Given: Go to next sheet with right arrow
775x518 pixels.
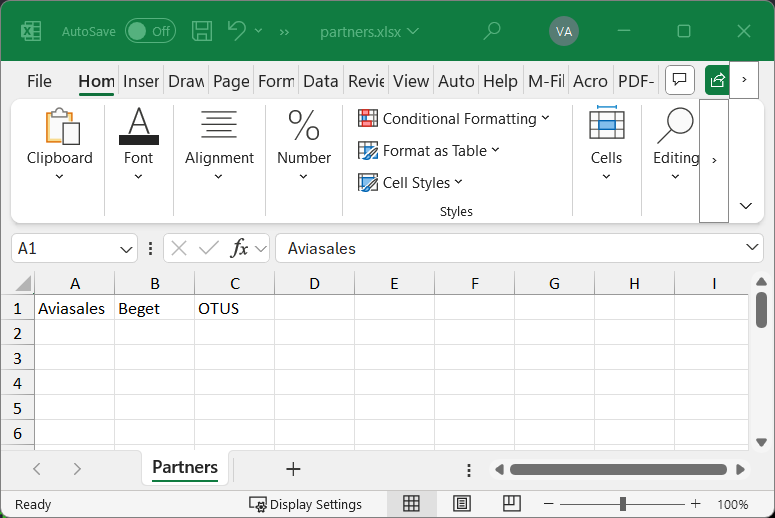Looking at the screenshot, I should click(x=77, y=469).
